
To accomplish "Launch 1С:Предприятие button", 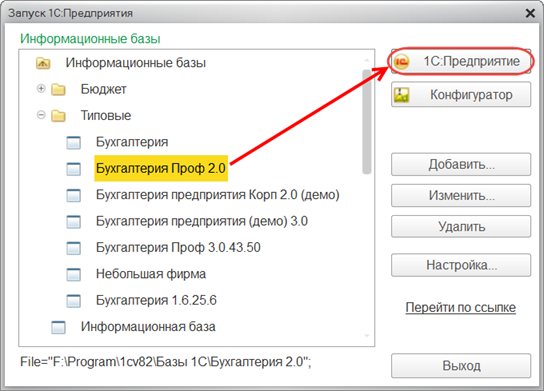I will click(461, 61).
